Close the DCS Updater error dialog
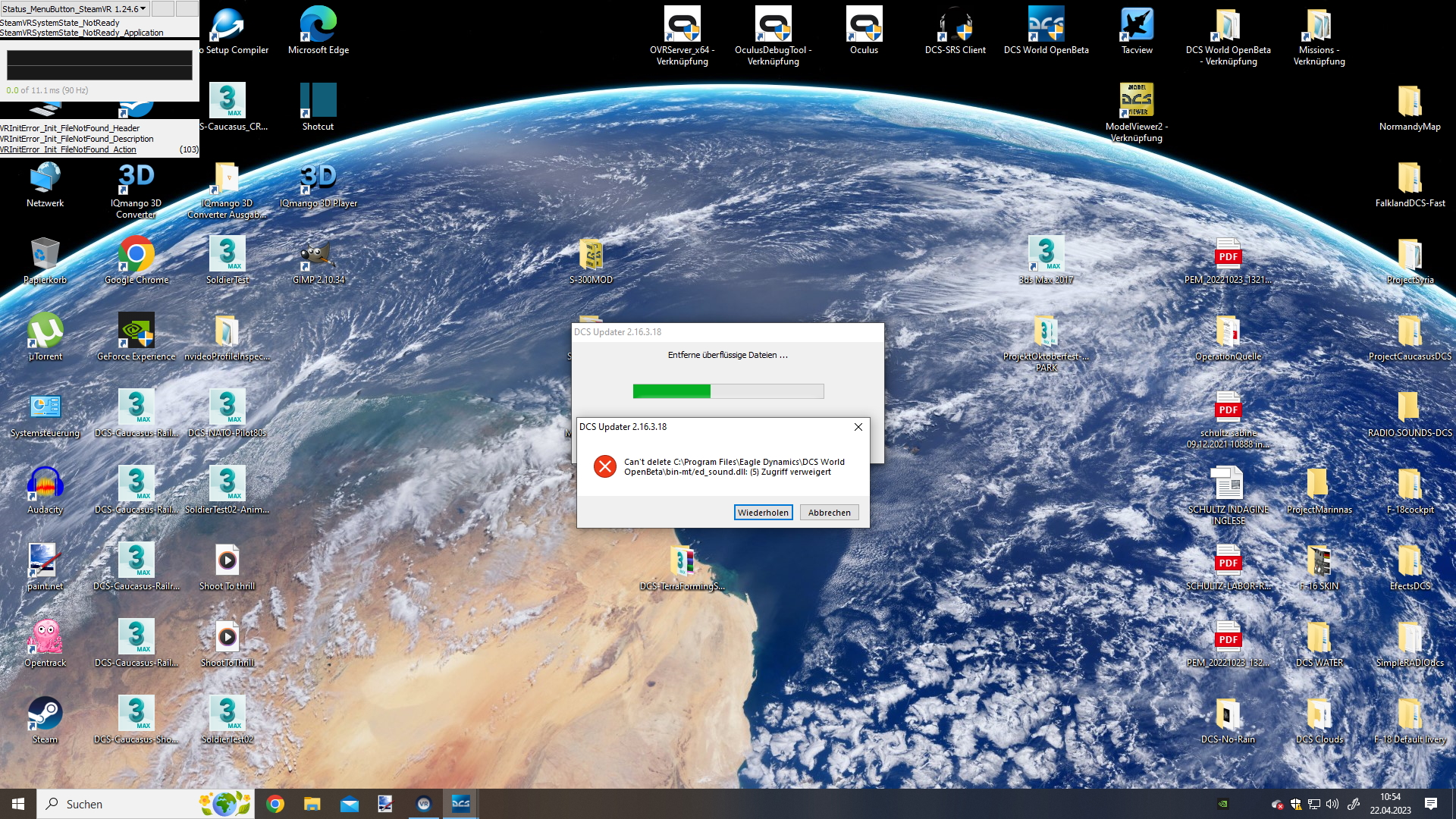This screenshot has height=819, width=1456. click(x=858, y=427)
